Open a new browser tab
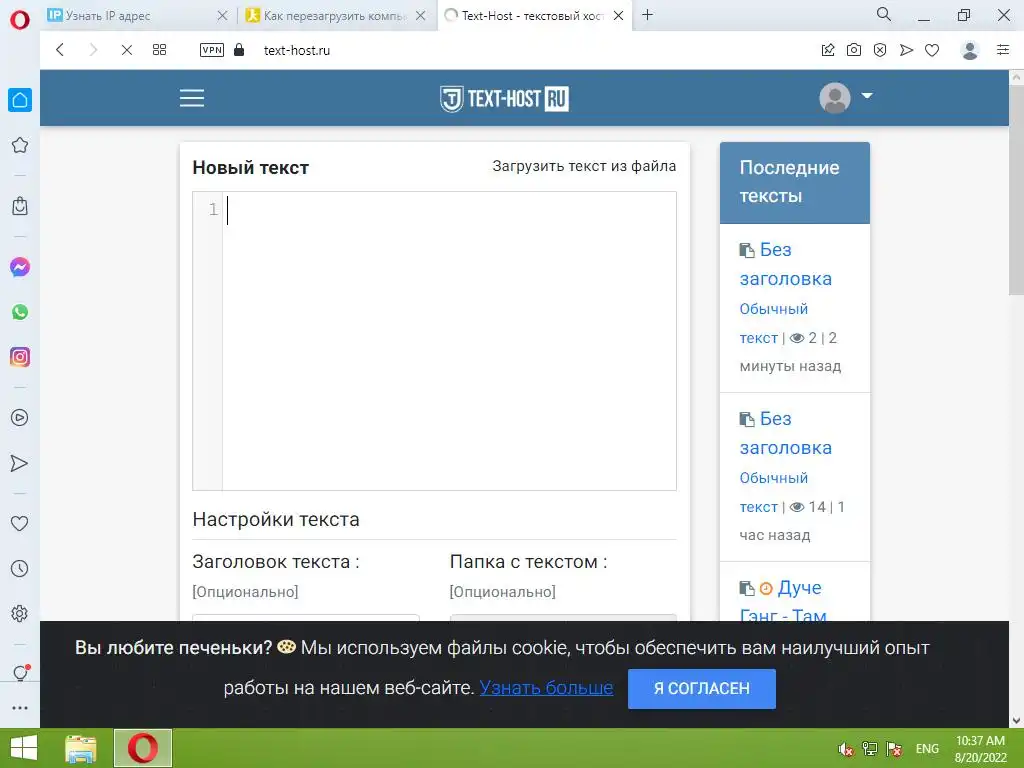Screen dimensions: 1024x768 [647, 15]
